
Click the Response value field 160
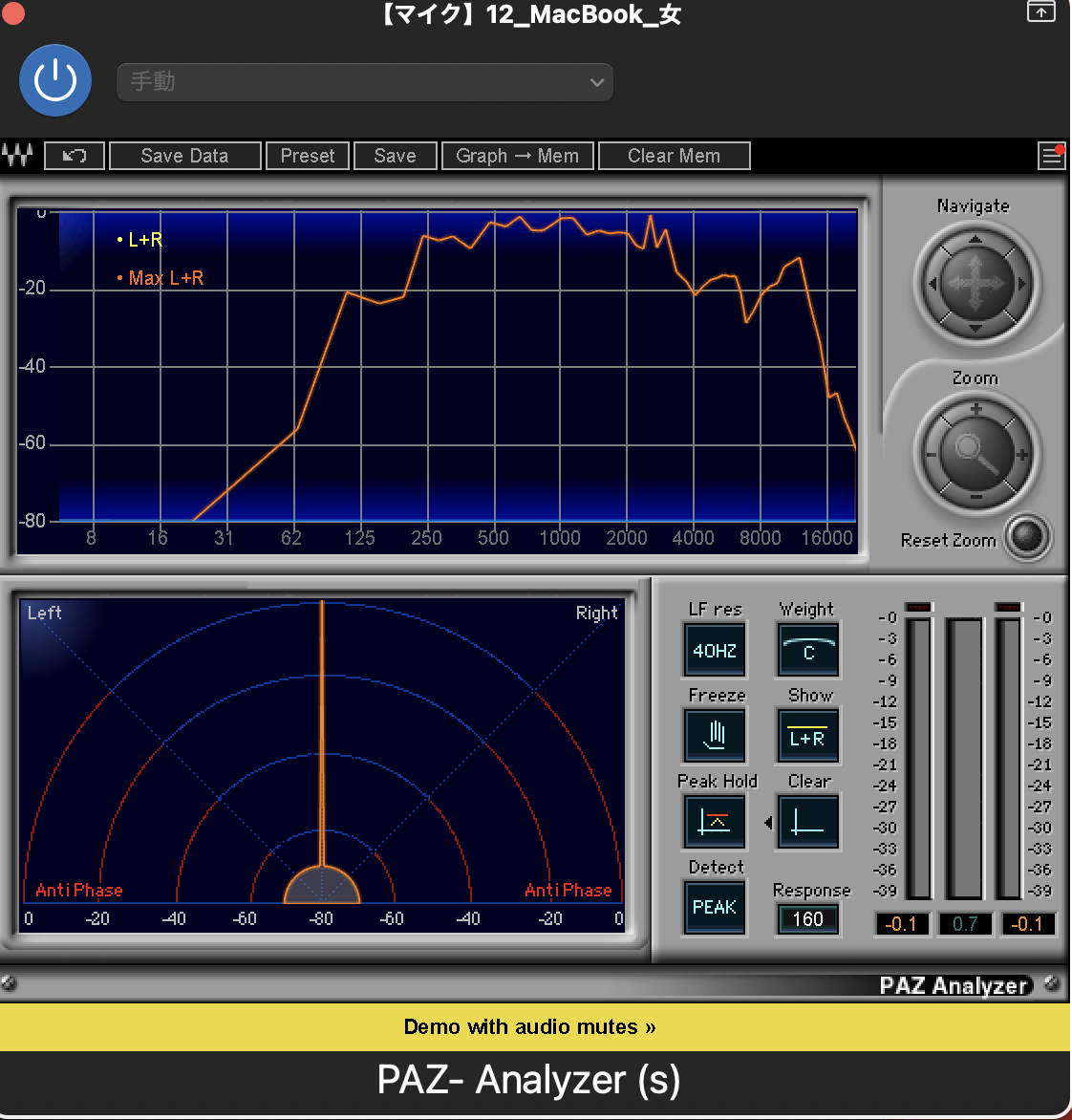coord(807,919)
